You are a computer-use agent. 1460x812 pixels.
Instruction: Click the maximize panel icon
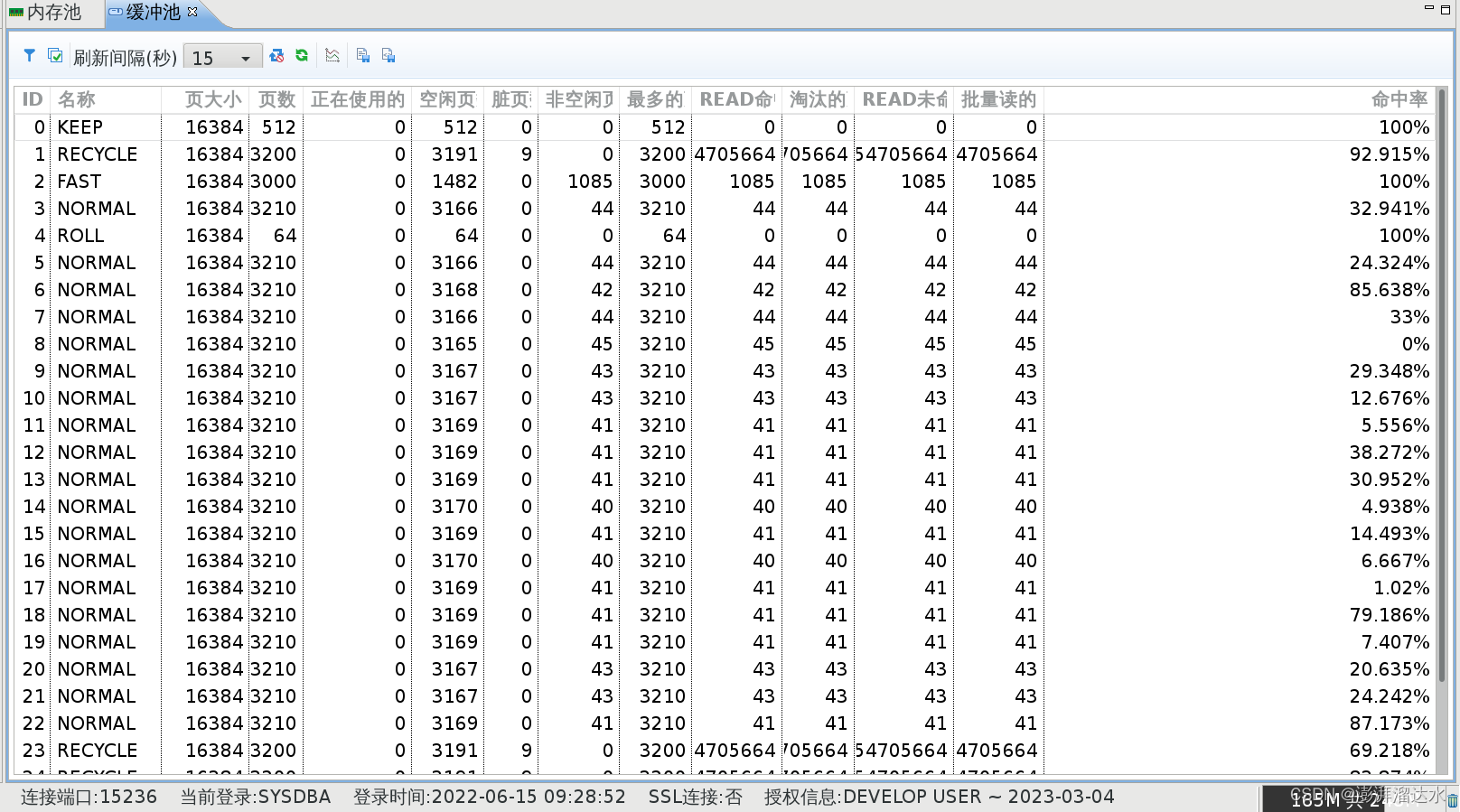pos(1445,8)
